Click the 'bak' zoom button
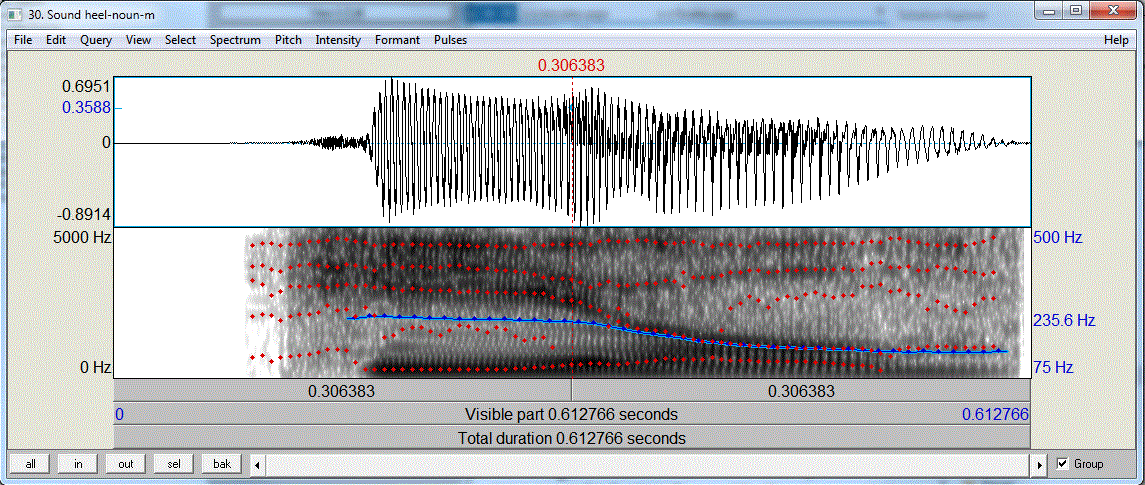The width and height of the screenshot is (1145, 485). point(222,464)
